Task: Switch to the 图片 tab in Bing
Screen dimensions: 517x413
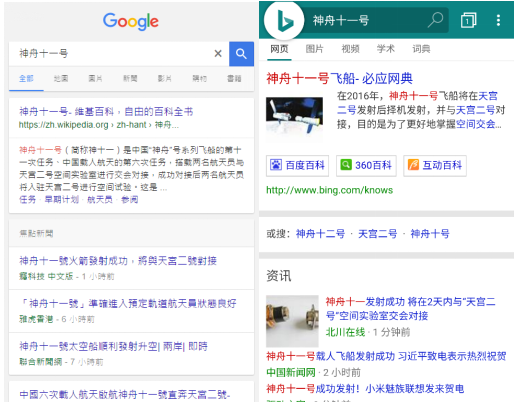Action: pos(314,49)
